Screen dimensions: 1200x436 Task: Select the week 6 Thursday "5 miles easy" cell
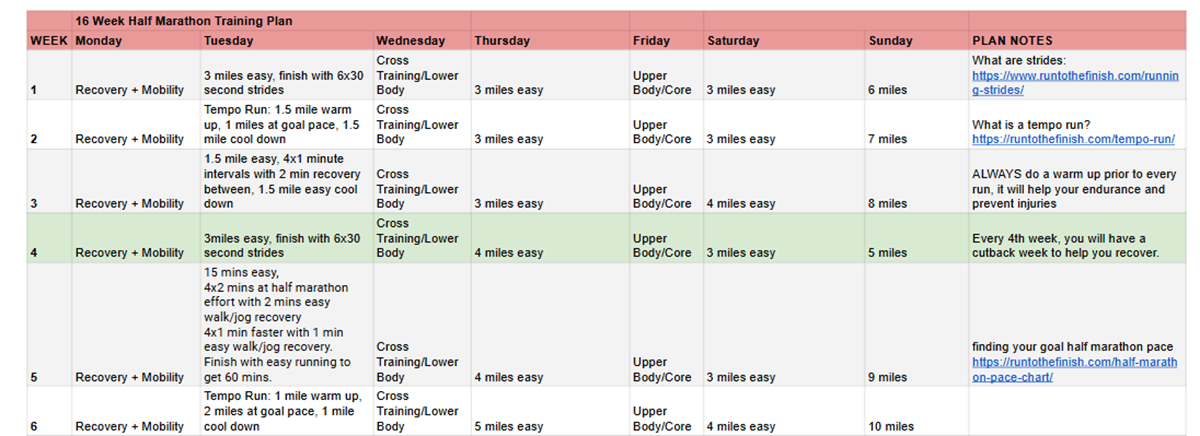click(x=509, y=427)
